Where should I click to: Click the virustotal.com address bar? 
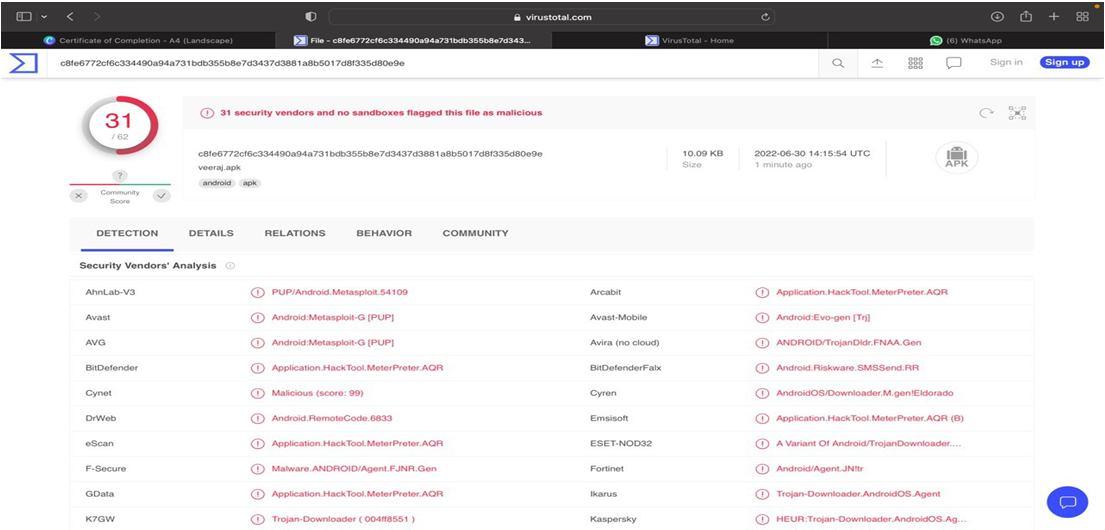pyautogui.click(x=552, y=17)
